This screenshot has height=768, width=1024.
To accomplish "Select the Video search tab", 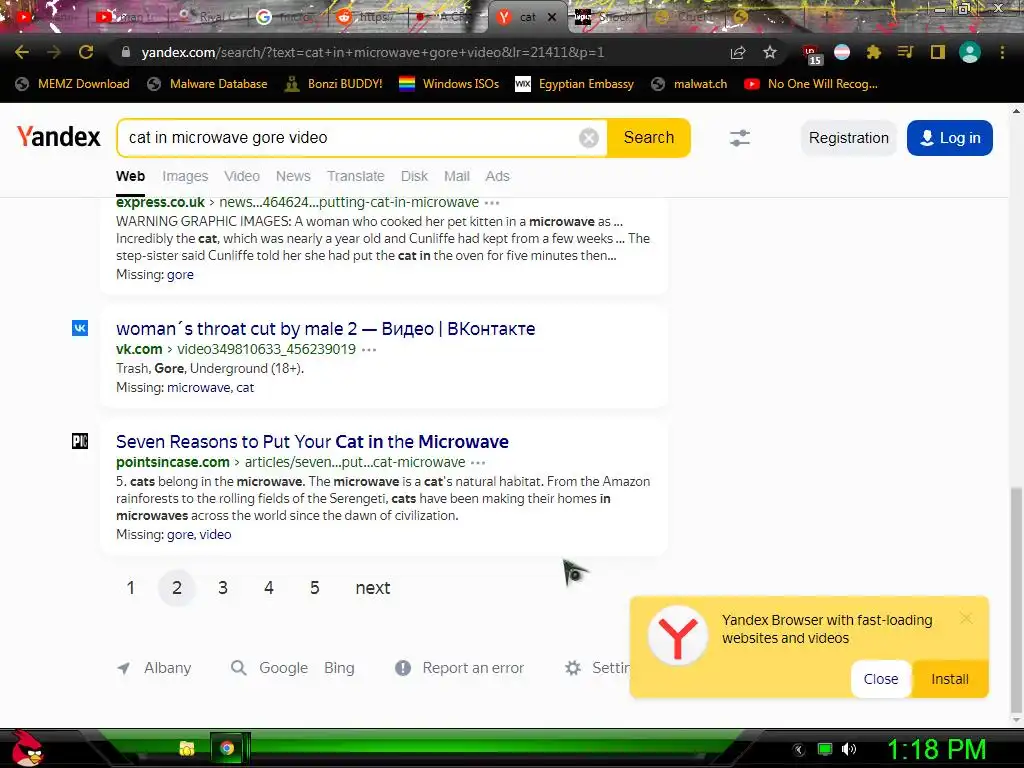I will click(x=242, y=176).
